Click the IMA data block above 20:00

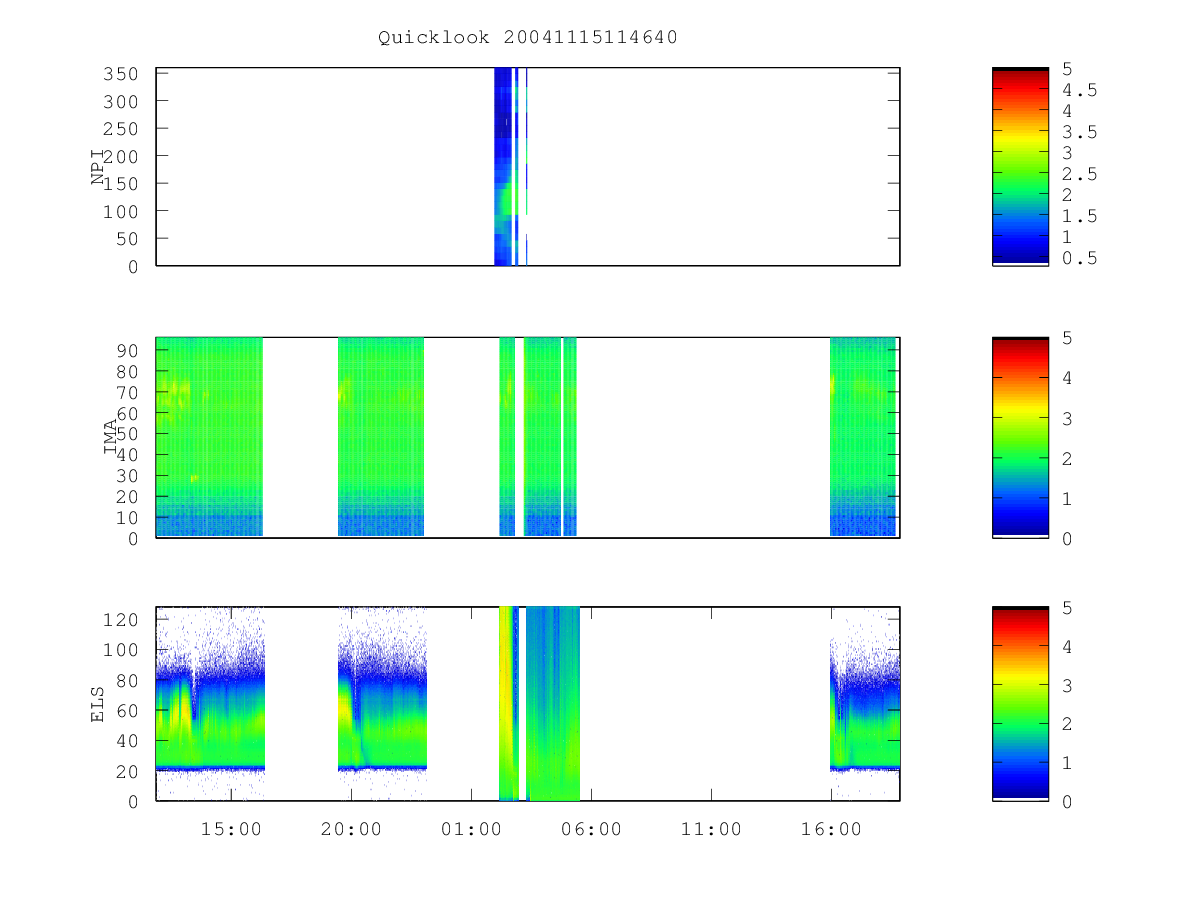coord(381,437)
